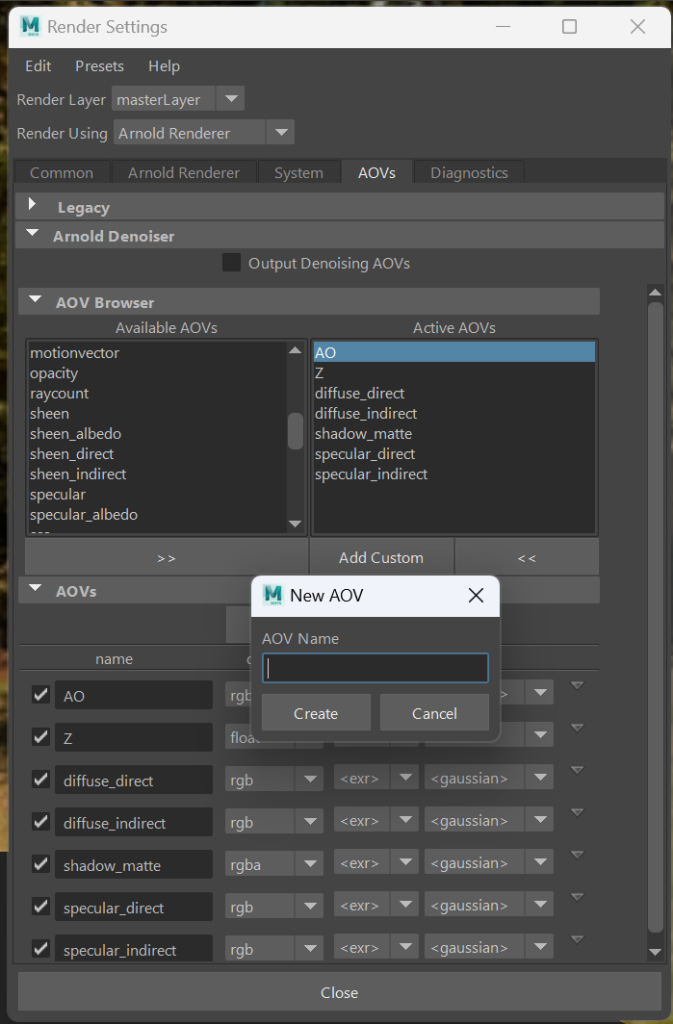Click Cancel in New AOV dialog
Image resolution: width=673 pixels, height=1024 pixels.
434,712
